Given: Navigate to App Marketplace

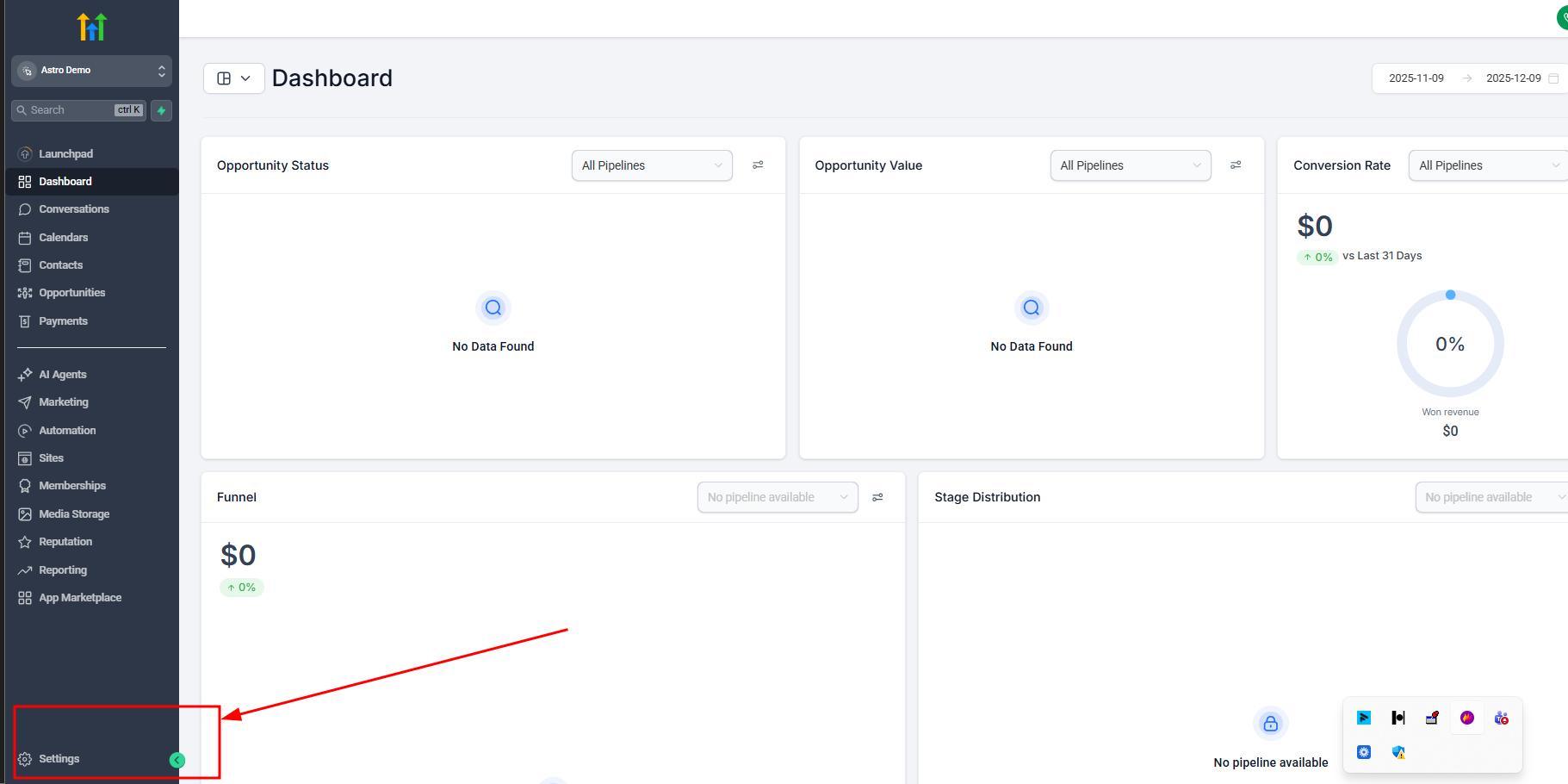Looking at the screenshot, I should 79,598.
